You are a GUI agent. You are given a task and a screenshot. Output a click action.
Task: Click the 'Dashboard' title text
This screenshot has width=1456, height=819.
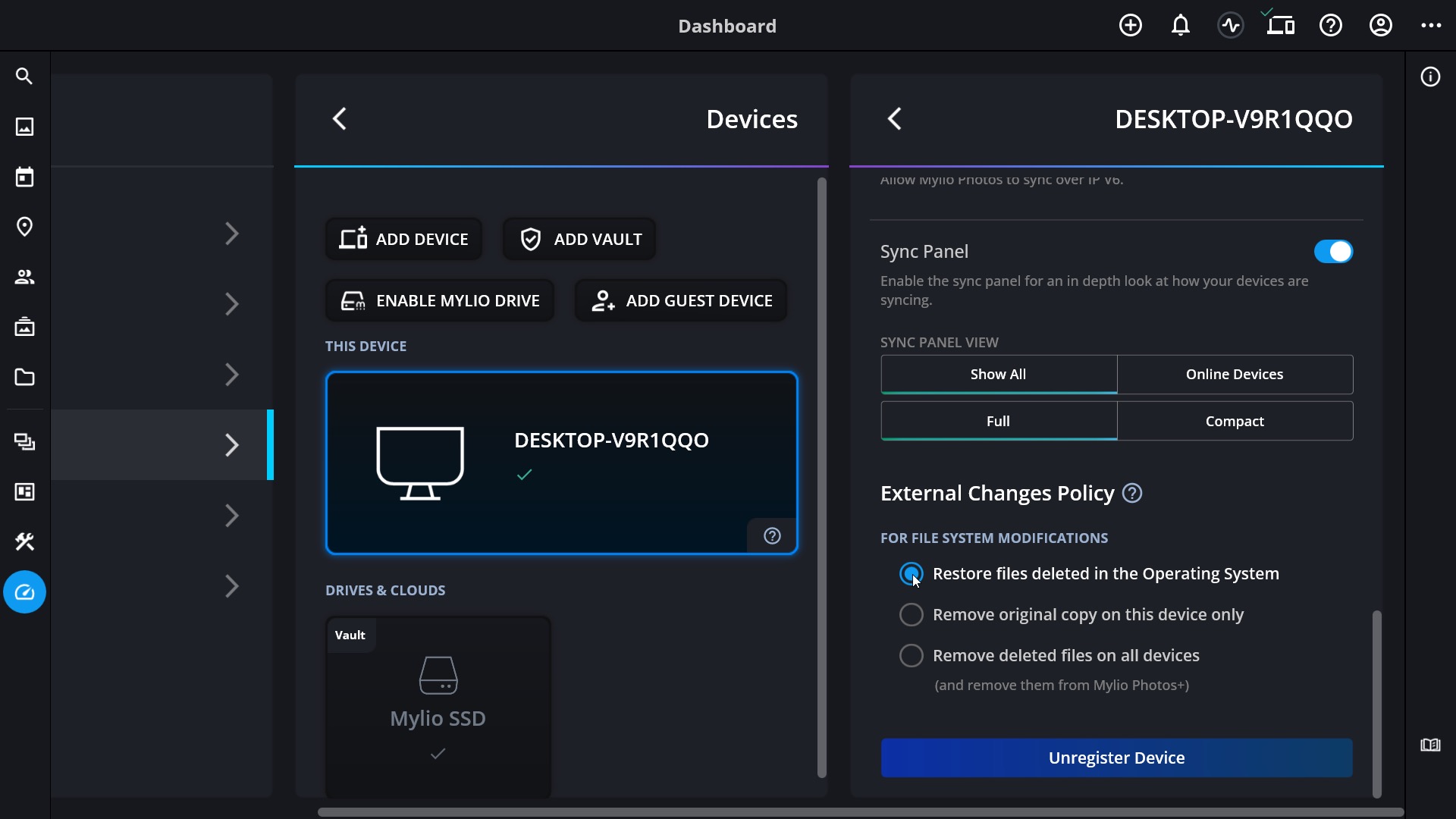(x=727, y=26)
